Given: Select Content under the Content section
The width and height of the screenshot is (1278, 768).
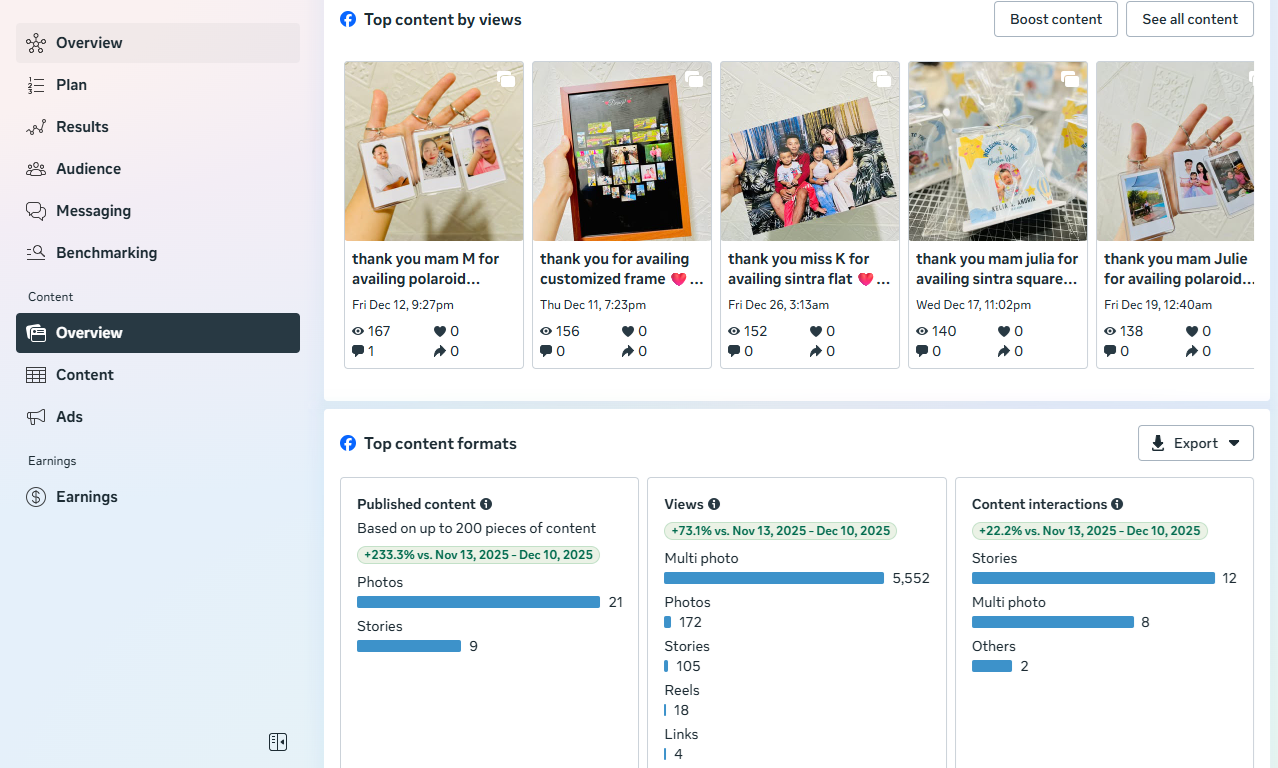Looking at the screenshot, I should [x=85, y=375].
